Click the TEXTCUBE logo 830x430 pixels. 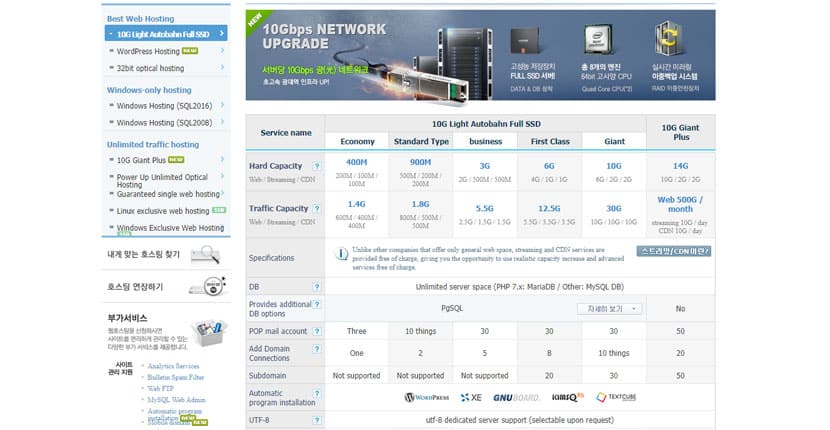616,397
